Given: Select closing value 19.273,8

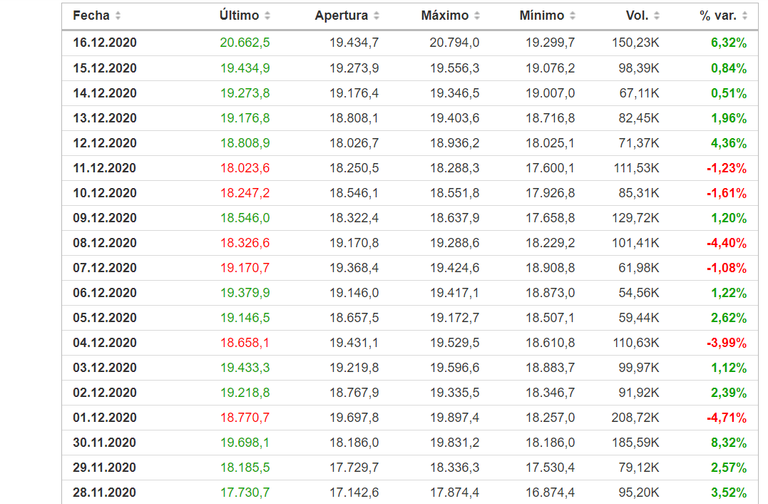Looking at the screenshot, I should (245, 93).
